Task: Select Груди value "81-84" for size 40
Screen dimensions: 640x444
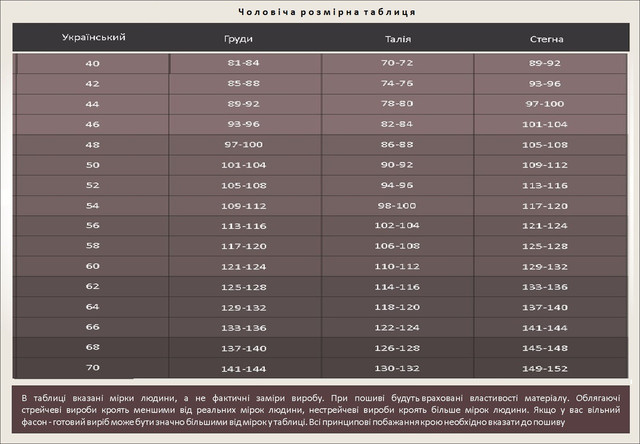Action: pos(244,63)
